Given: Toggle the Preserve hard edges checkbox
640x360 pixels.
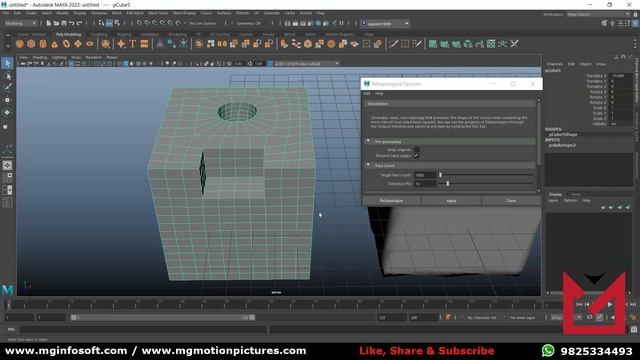Looking at the screenshot, I should pos(416,156).
